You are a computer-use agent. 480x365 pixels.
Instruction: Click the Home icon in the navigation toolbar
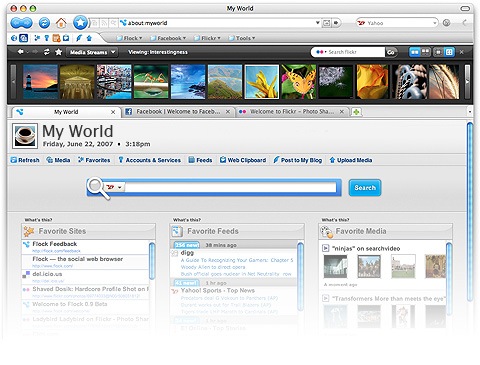(61, 23)
